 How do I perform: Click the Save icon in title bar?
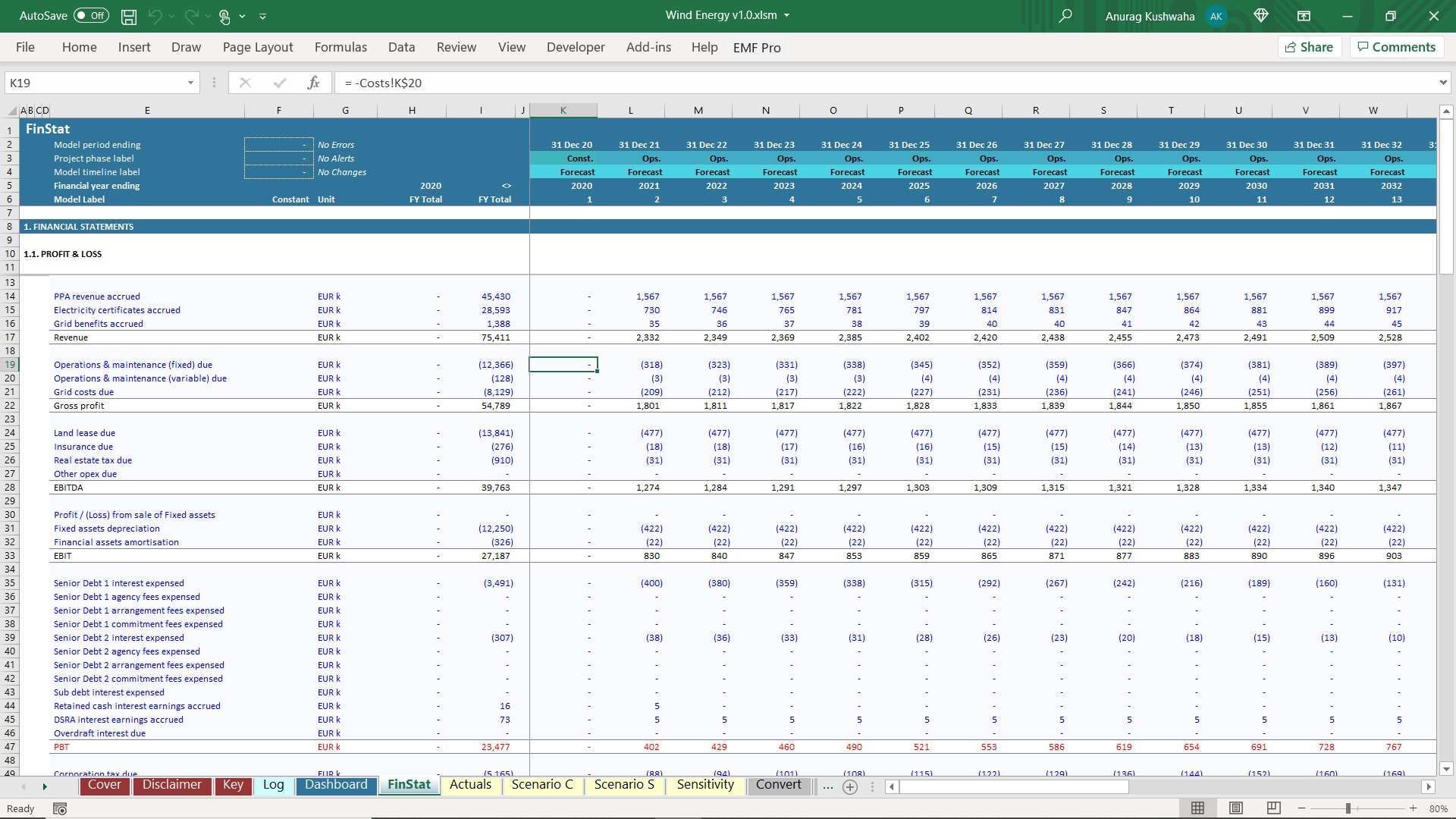click(129, 16)
